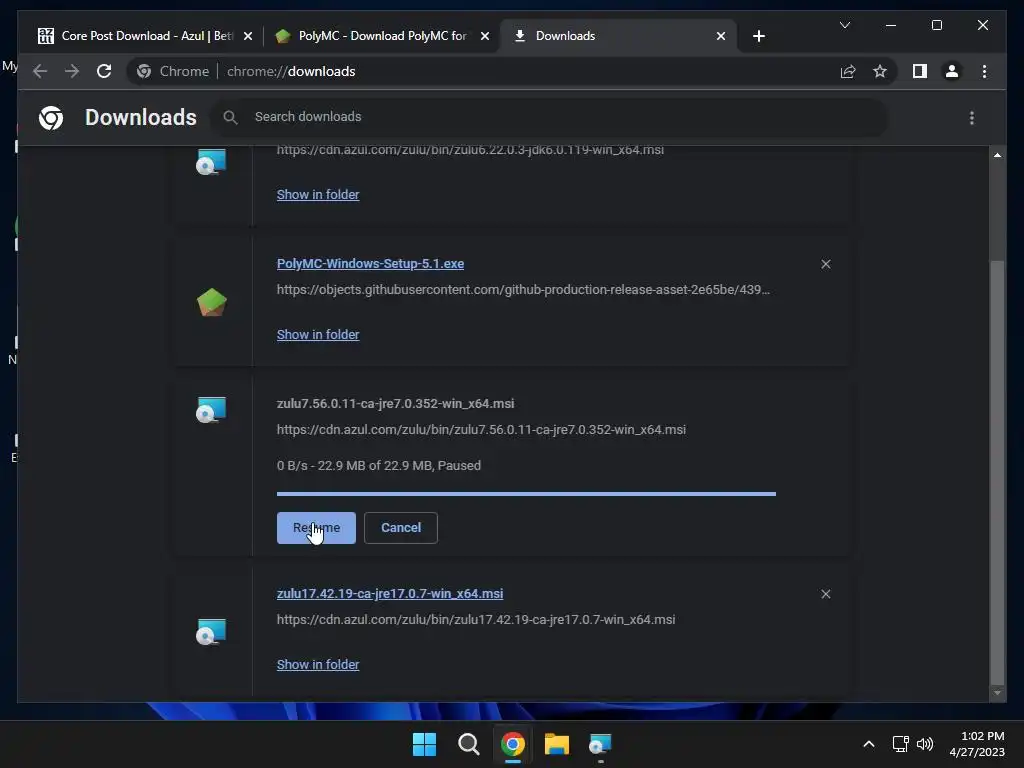Viewport: 1024px width, 768px height.
Task: Click the Chrome logo beside Downloads heading
Action: (x=51, y=118)
